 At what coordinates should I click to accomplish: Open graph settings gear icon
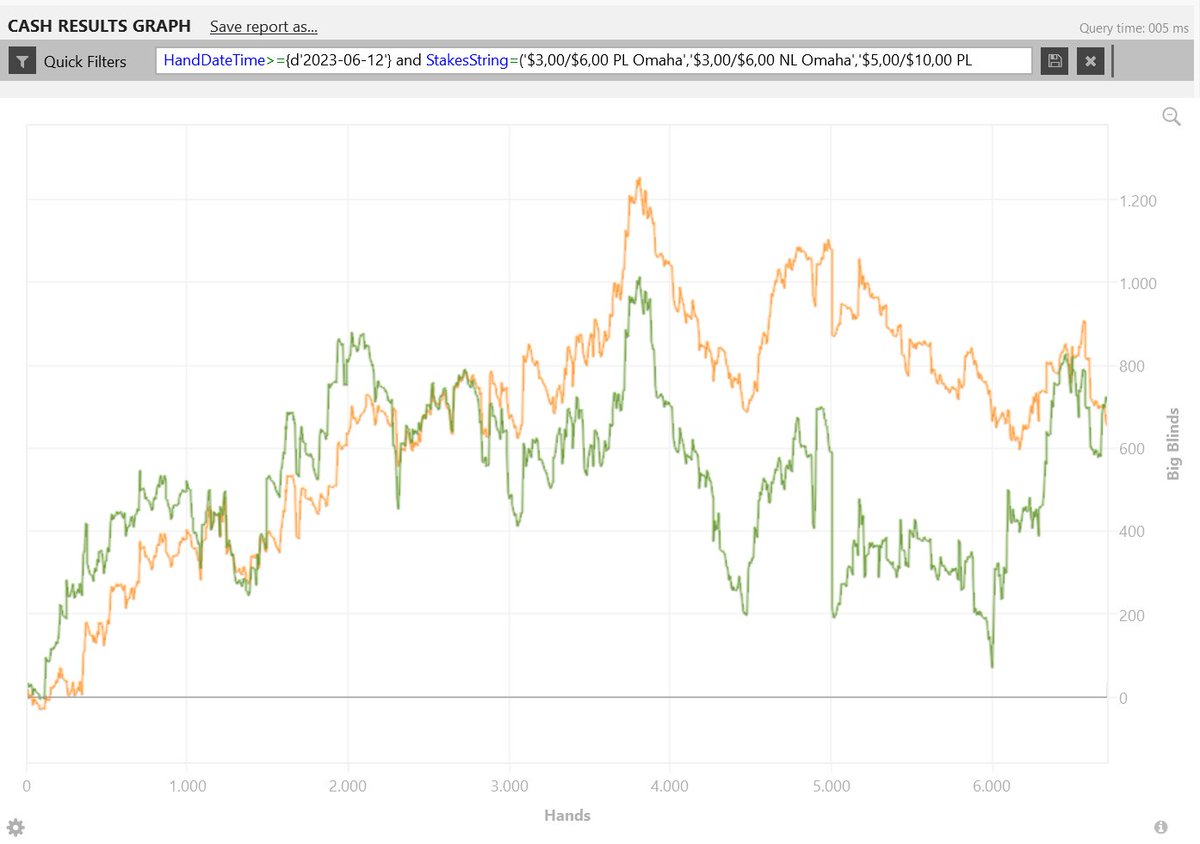(x=15, y=827)
